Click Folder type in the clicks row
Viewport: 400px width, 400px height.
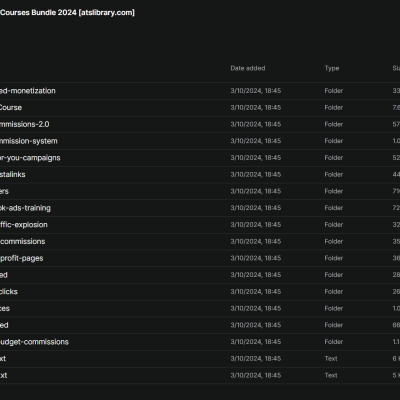pyautogui.click(x=334, y=291)
